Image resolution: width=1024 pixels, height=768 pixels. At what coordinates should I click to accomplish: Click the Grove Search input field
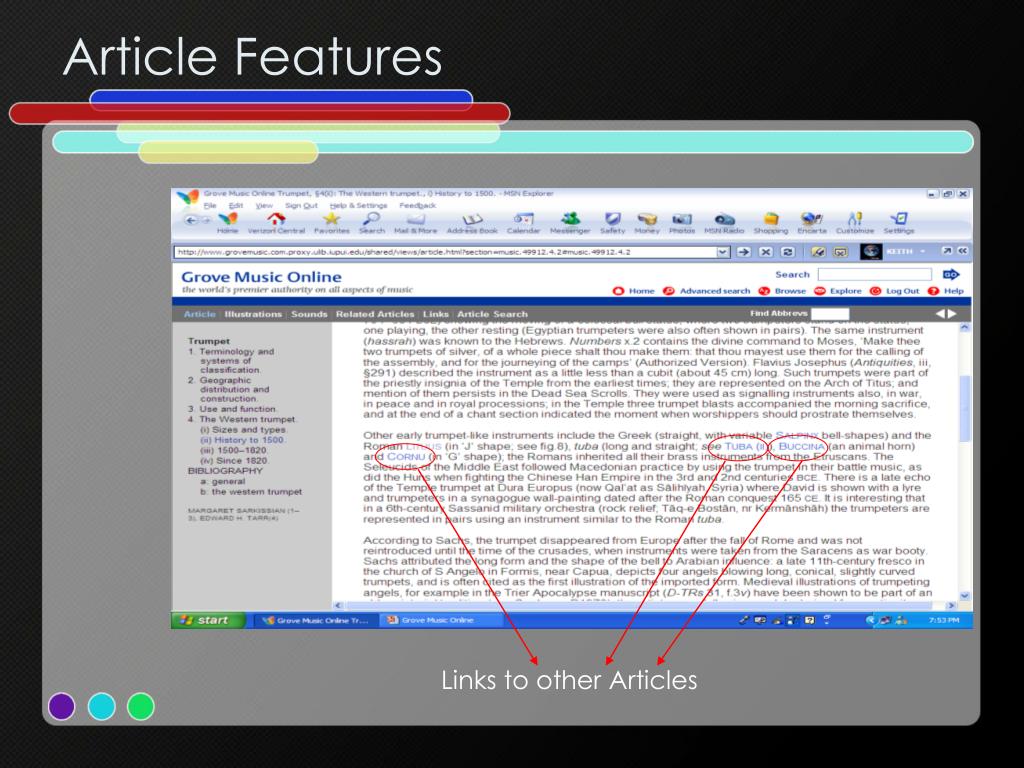[874, 274]
